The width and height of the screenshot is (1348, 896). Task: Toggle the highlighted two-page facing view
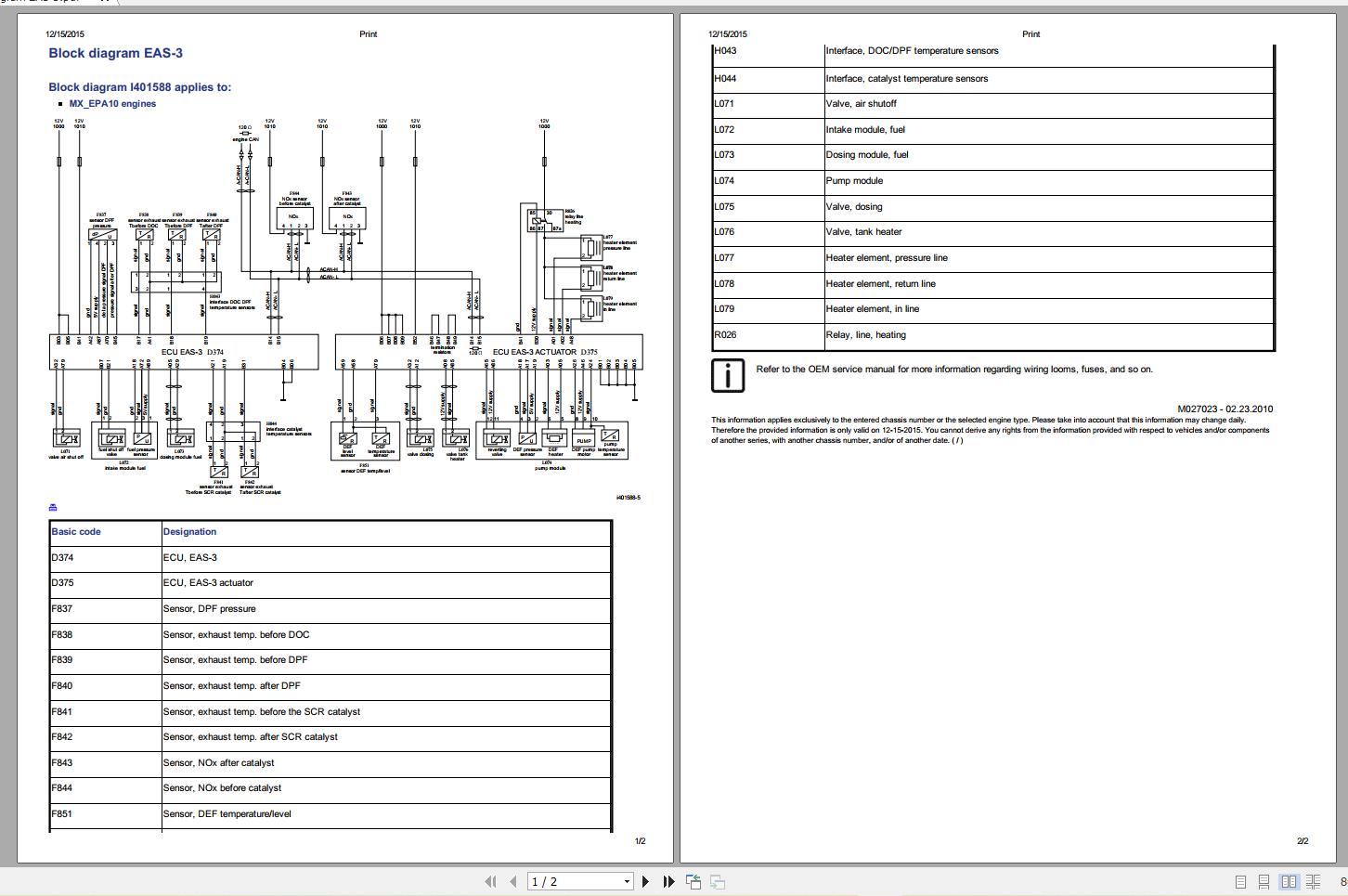[x=1289, y=881]
